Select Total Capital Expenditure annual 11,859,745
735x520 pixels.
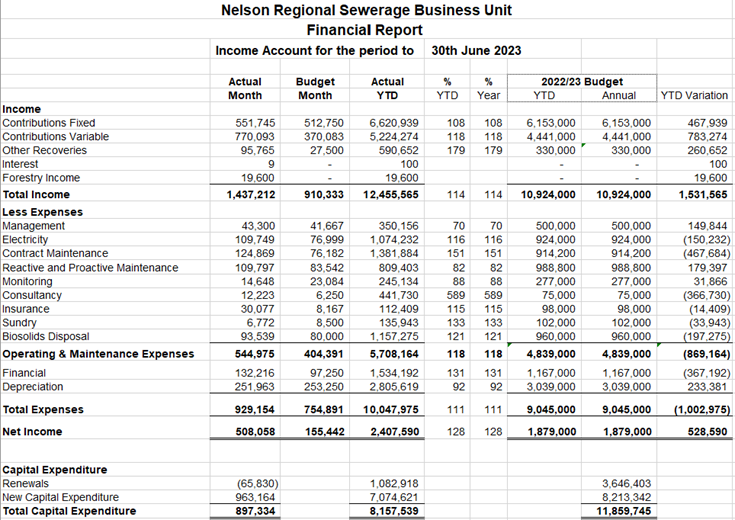[623, 511]
